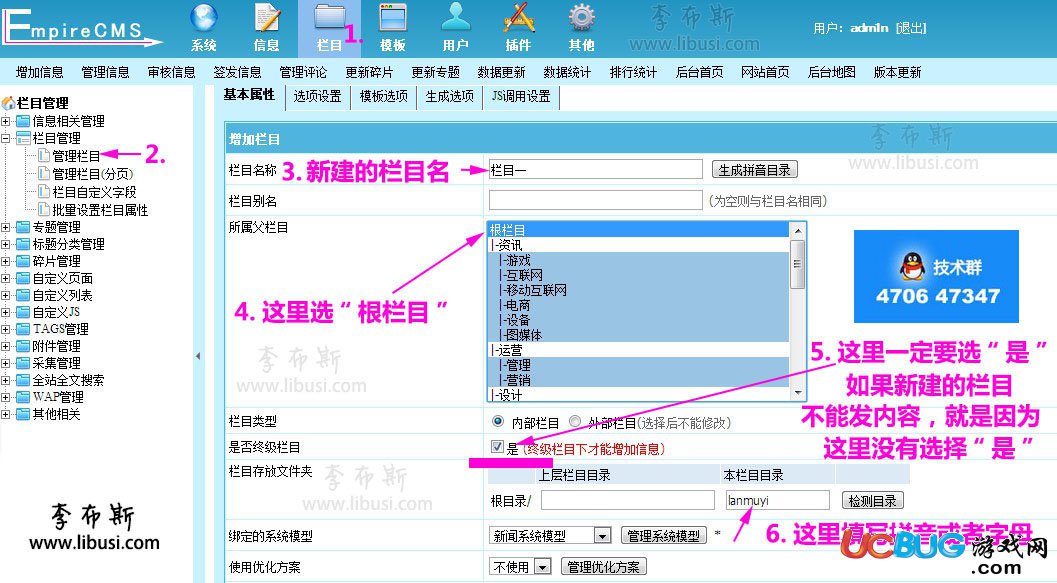Viewport: 1057px width, 583px height.
Task: Expand the 专题管理 tree node
Action: click(5, 228)
